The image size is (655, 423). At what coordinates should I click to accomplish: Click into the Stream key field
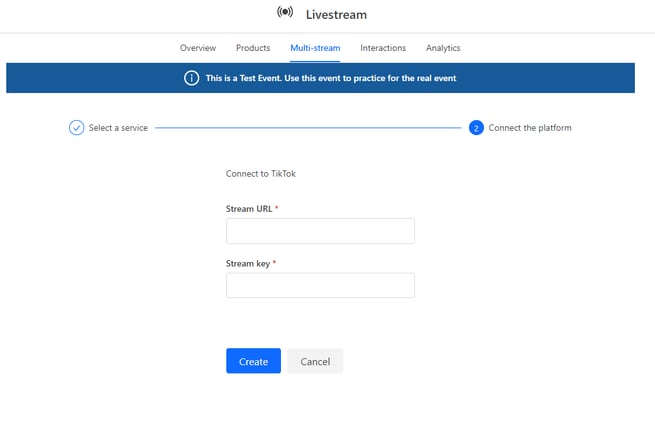pos(320,285)
